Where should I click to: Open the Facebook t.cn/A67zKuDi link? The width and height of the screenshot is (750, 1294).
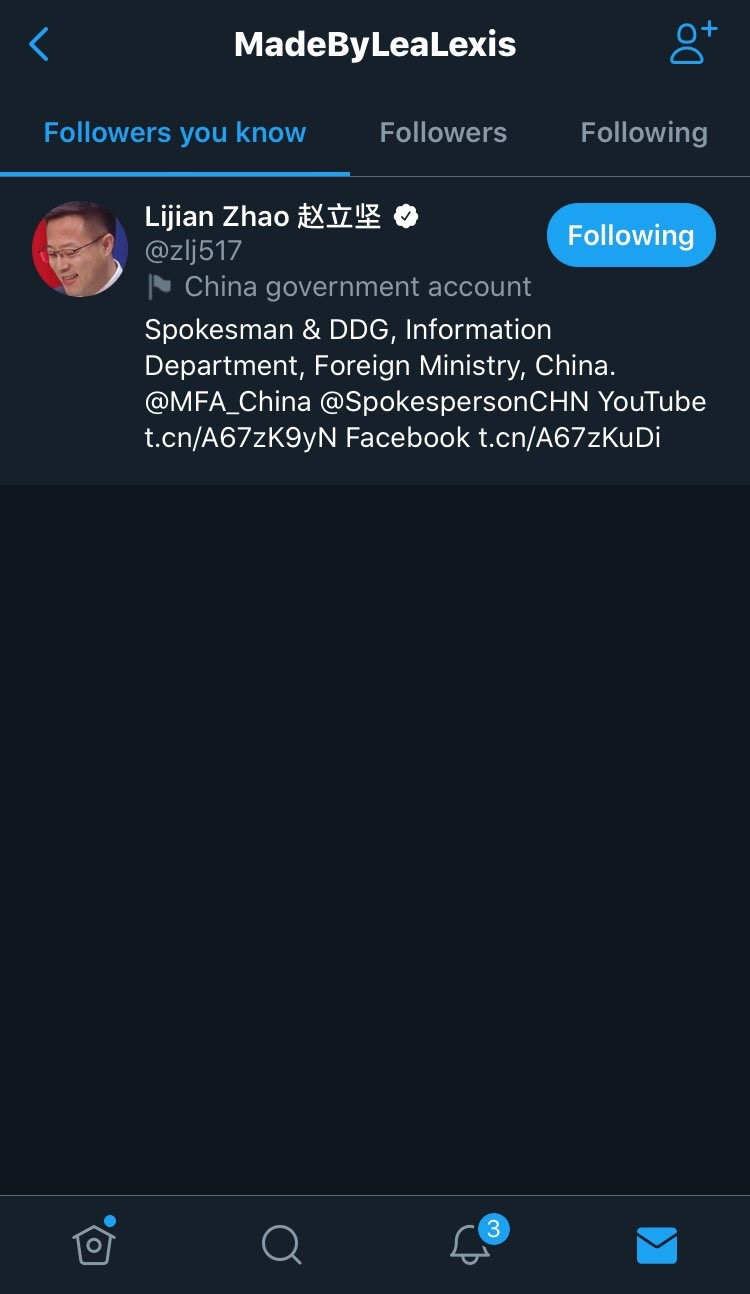pos(568,438)
